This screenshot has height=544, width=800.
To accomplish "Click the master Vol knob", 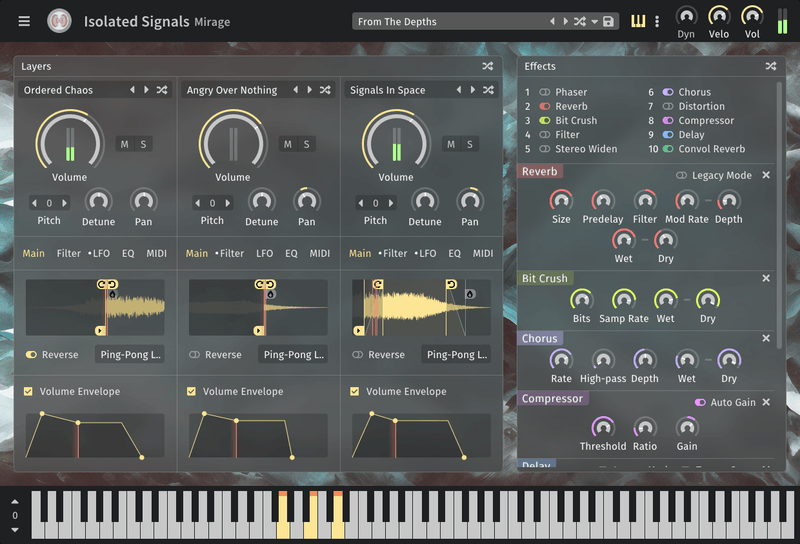I will [752, 16].
